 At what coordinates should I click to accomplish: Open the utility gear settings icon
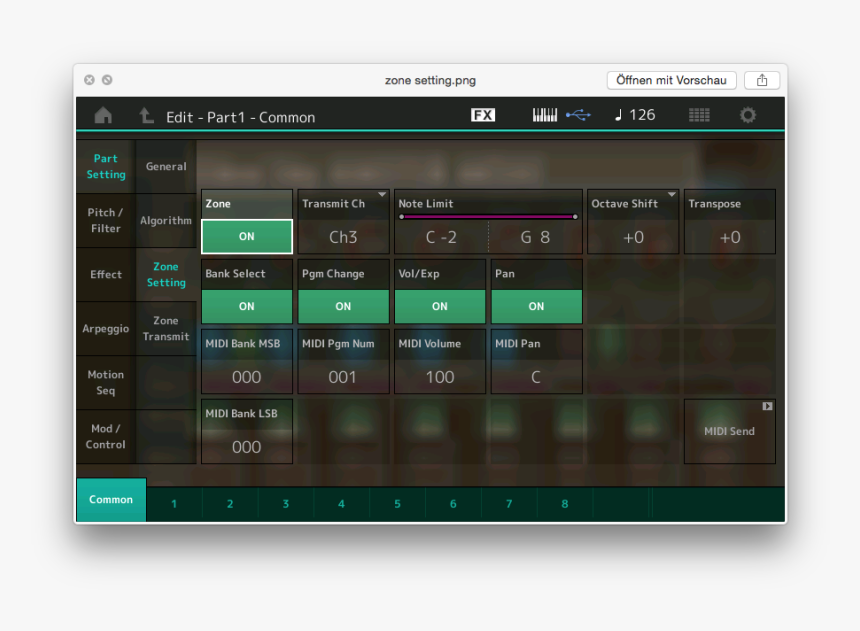tap(748, 116)
